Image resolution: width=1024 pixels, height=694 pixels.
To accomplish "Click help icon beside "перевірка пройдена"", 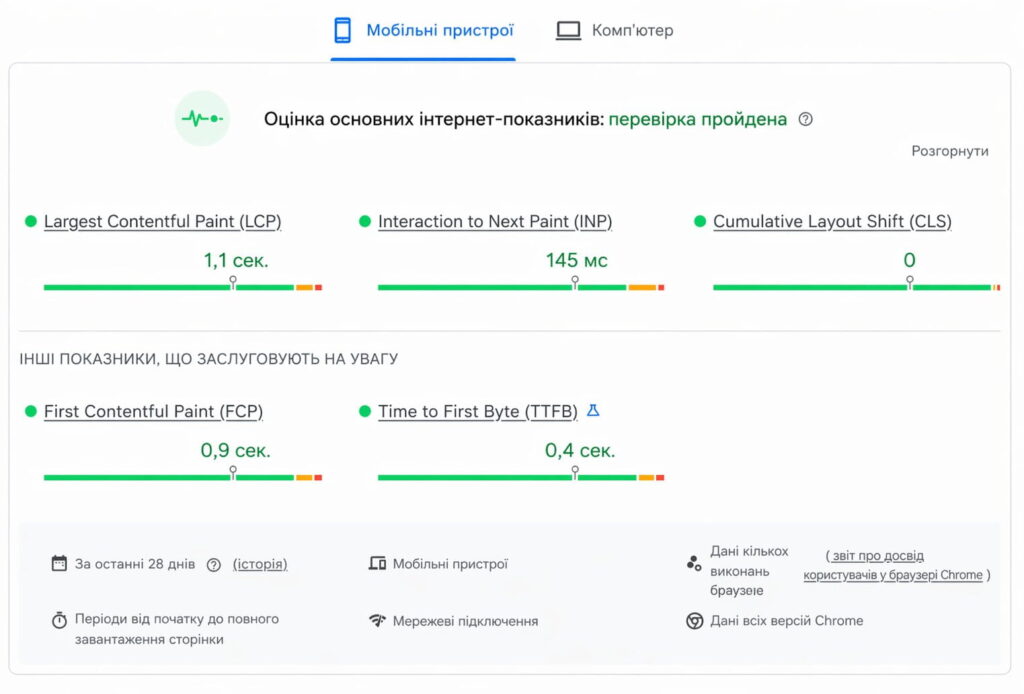I will 806,119.
